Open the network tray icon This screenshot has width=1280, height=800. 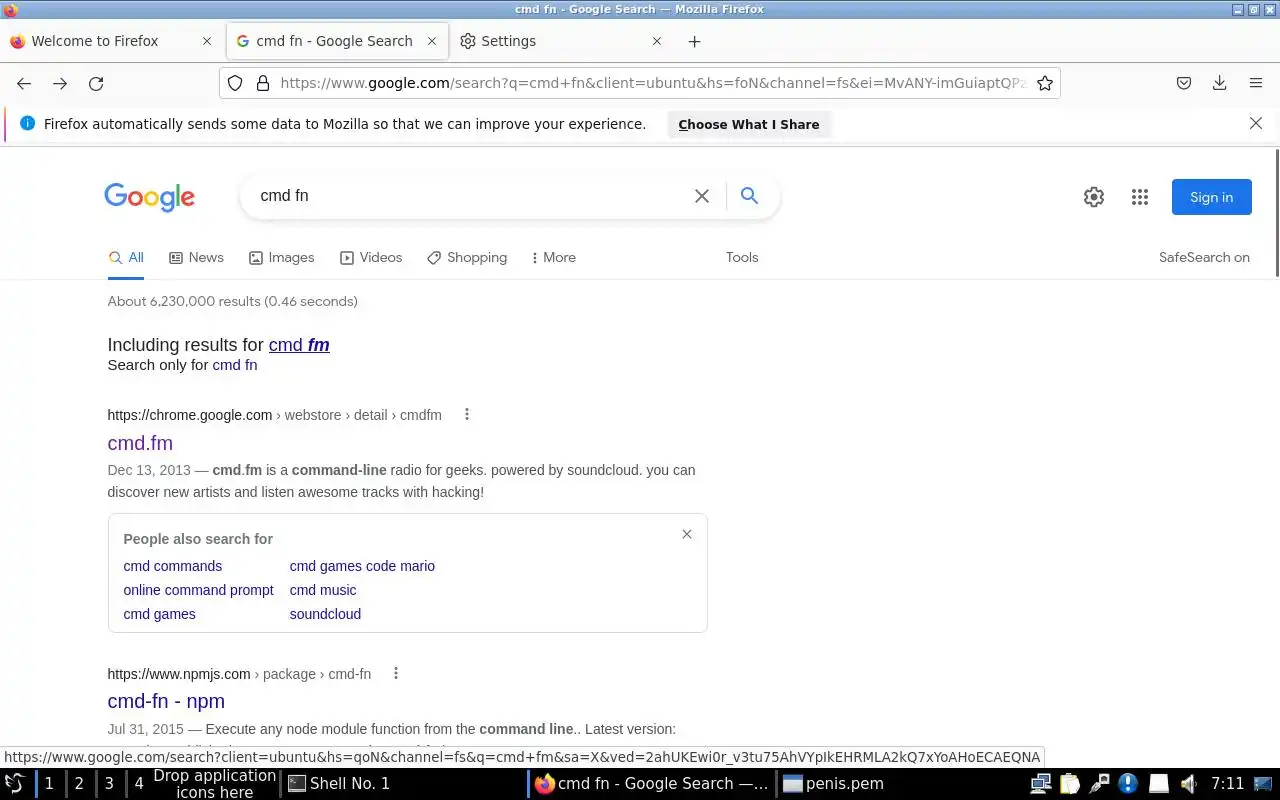pos(1041,784)
